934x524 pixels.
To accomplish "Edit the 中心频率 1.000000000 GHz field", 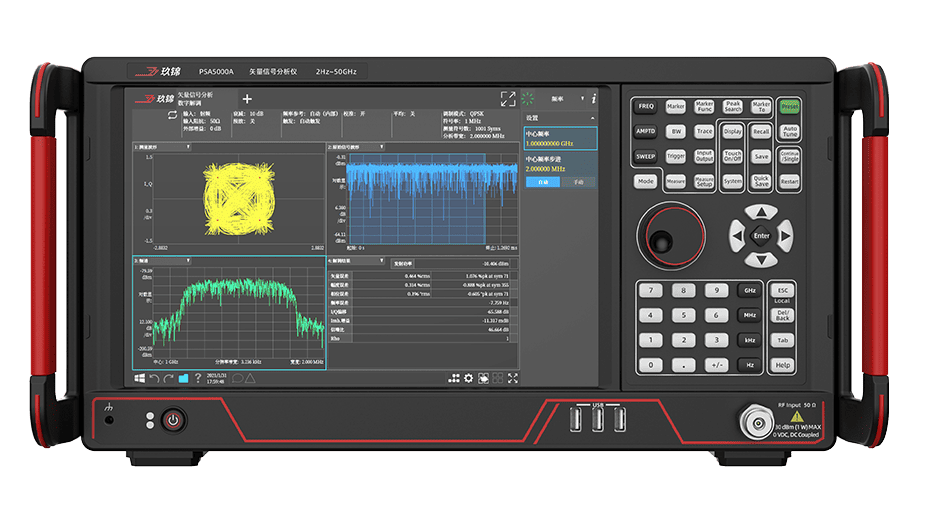I will coord(561,139).
